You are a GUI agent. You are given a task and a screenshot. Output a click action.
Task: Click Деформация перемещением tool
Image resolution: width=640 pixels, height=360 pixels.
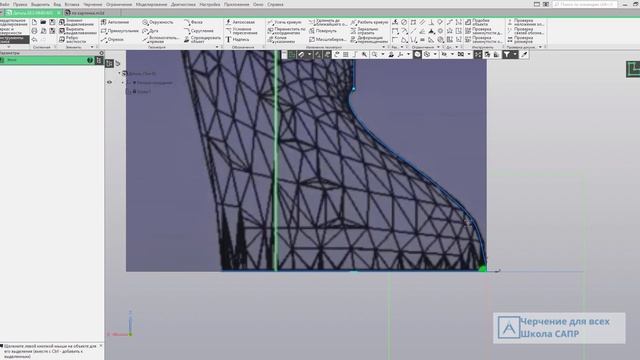coord(369,40)
